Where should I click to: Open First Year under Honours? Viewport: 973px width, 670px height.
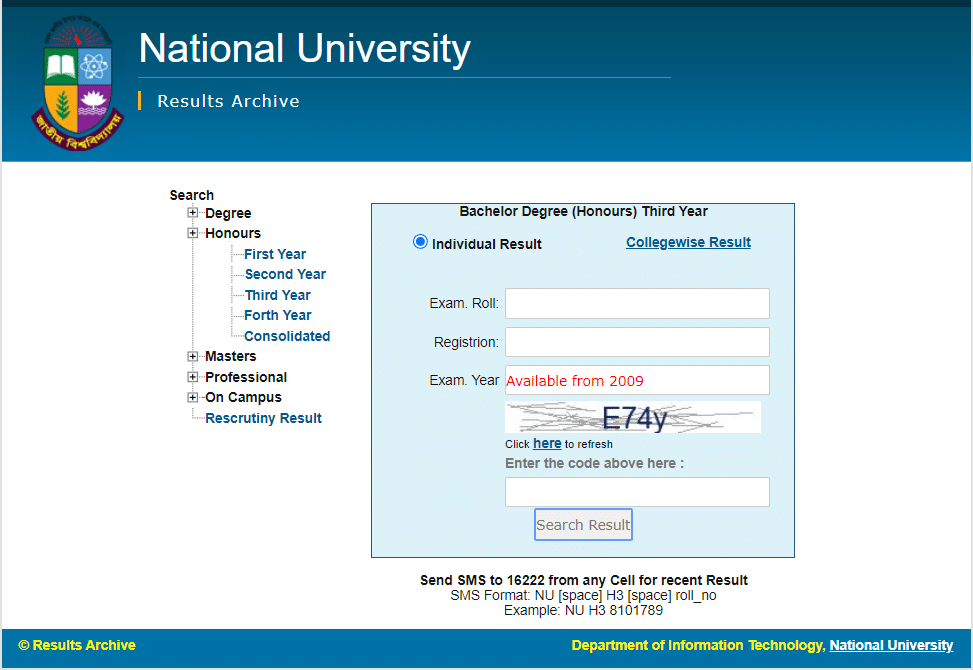tap(275, 254)
